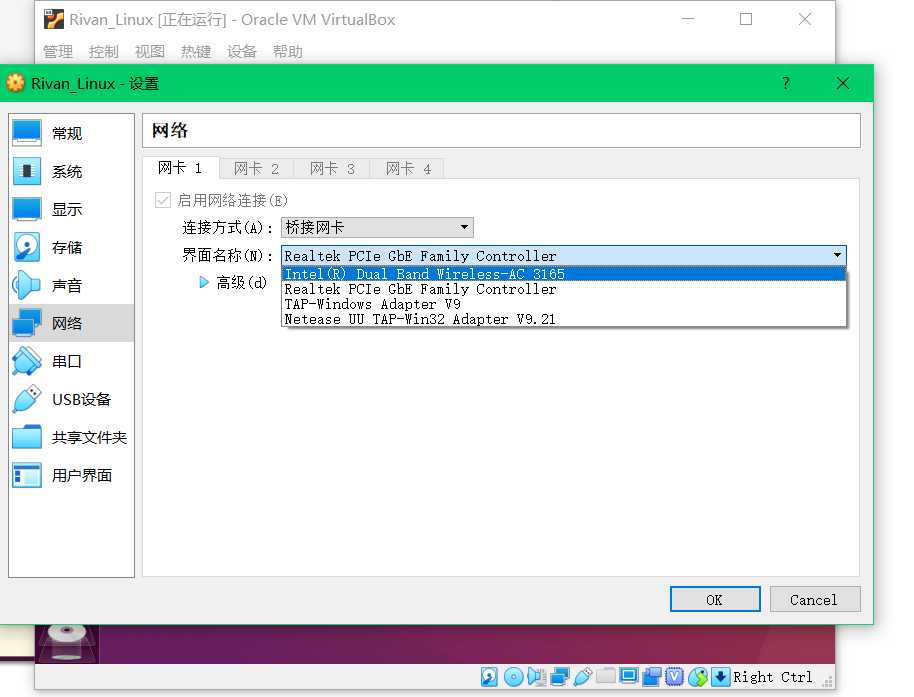The height and width of the screenshot is (697, 914).
Task: Choose Intel(R) Dual Band Wireless-AC 3165
Action: pos(564,274)
